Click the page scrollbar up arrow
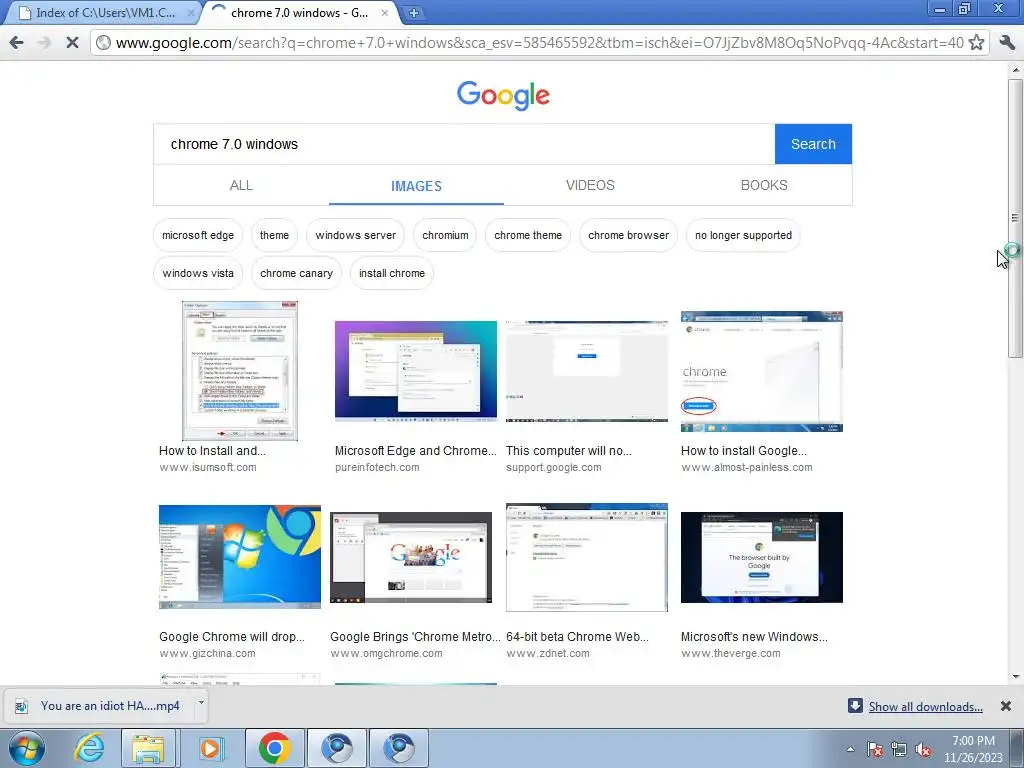1024x768 pixels. 1016,70
